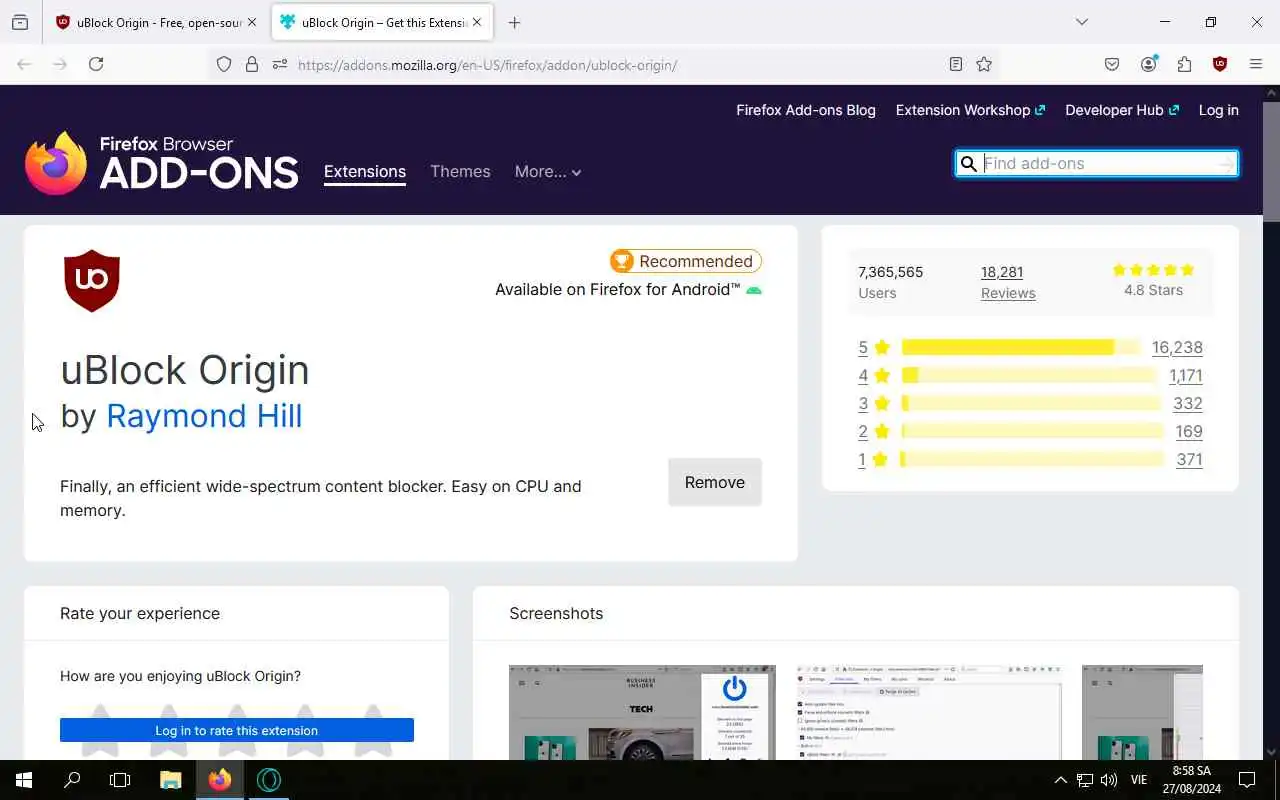Click the uBlock Origin toolbar icon

tap(1220, 64)
